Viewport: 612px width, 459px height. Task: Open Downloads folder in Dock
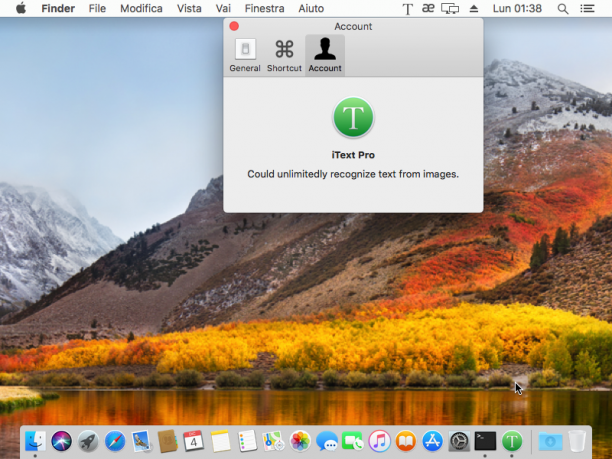tap(550, 441)
